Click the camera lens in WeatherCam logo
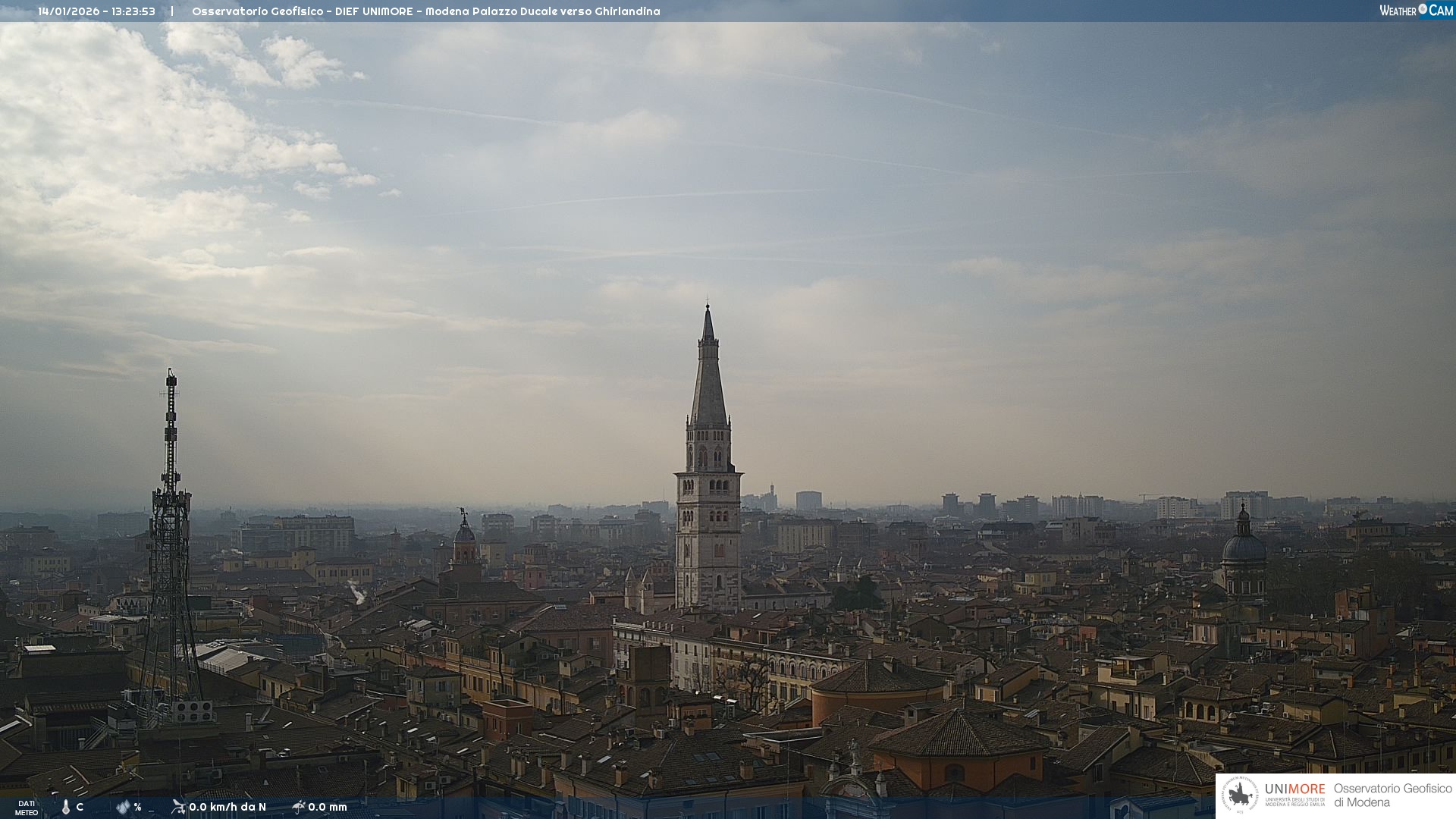This screenshot has height=819, width=1456. pos(1423,9)
